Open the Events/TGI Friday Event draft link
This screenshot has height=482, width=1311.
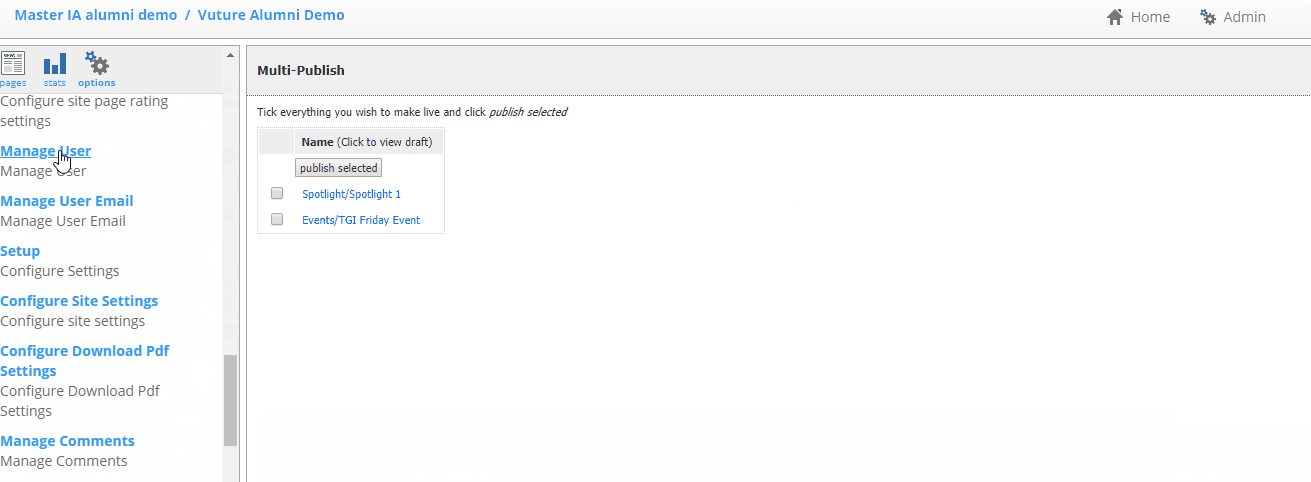361,220
